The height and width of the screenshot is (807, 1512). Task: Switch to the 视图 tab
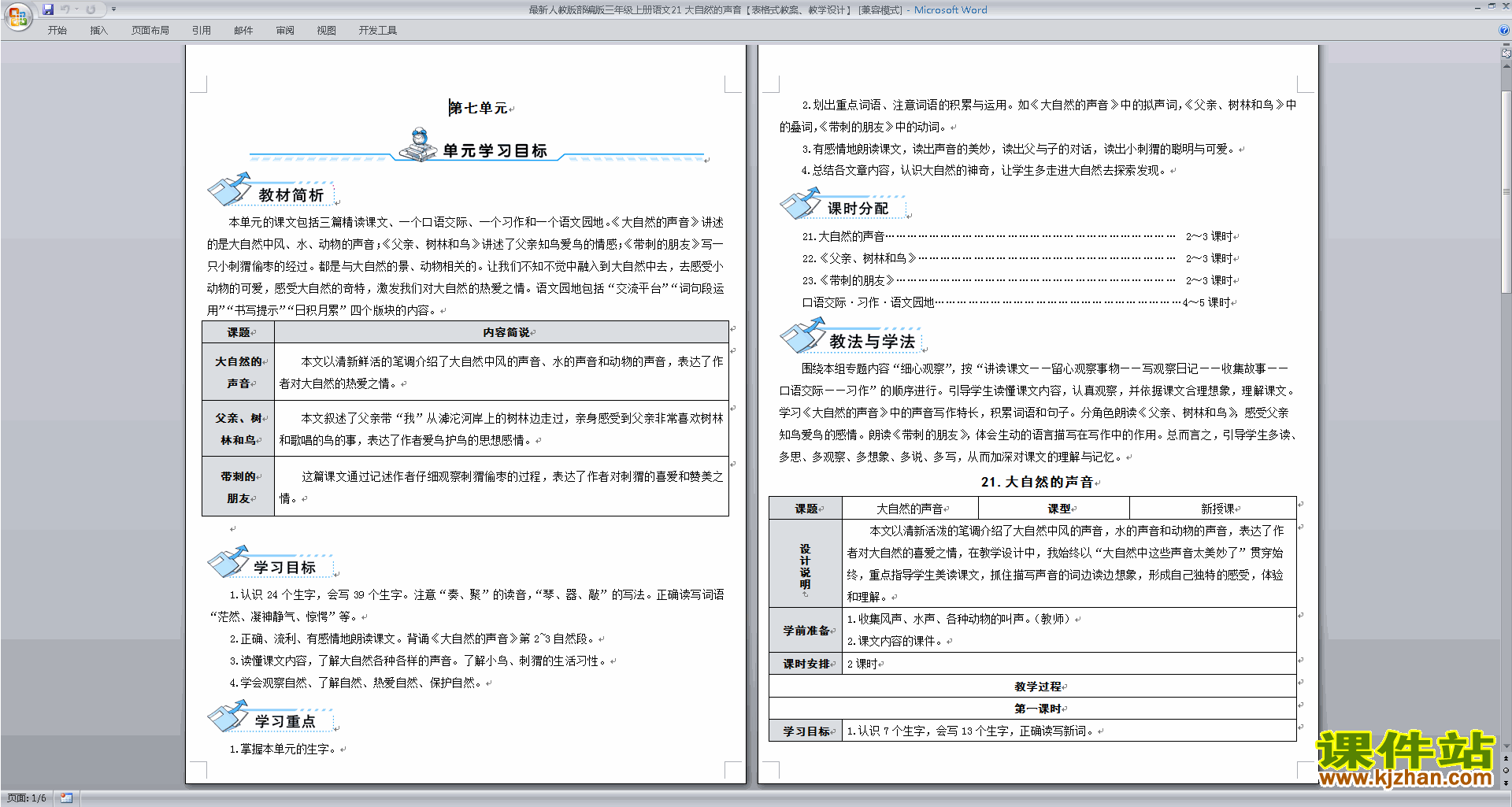(x=326, y=30)
